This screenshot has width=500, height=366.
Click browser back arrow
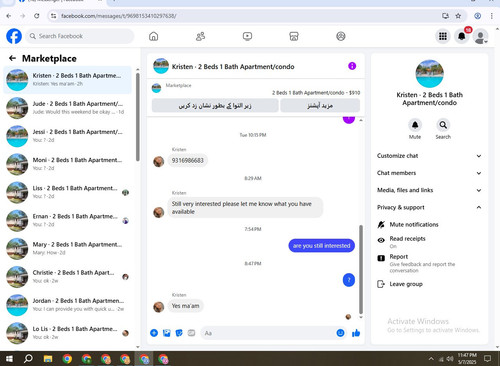coord(9,16)
